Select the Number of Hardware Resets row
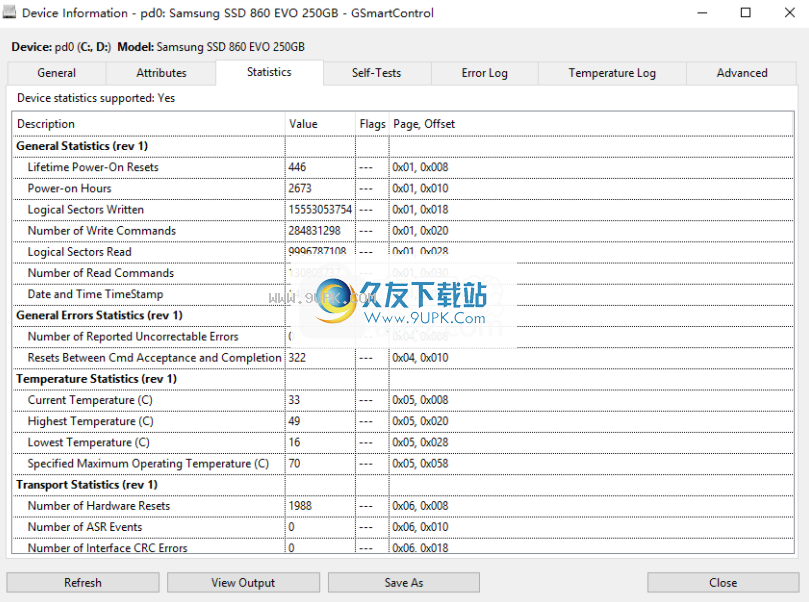 pyautogui.click(x=403, y=506)
